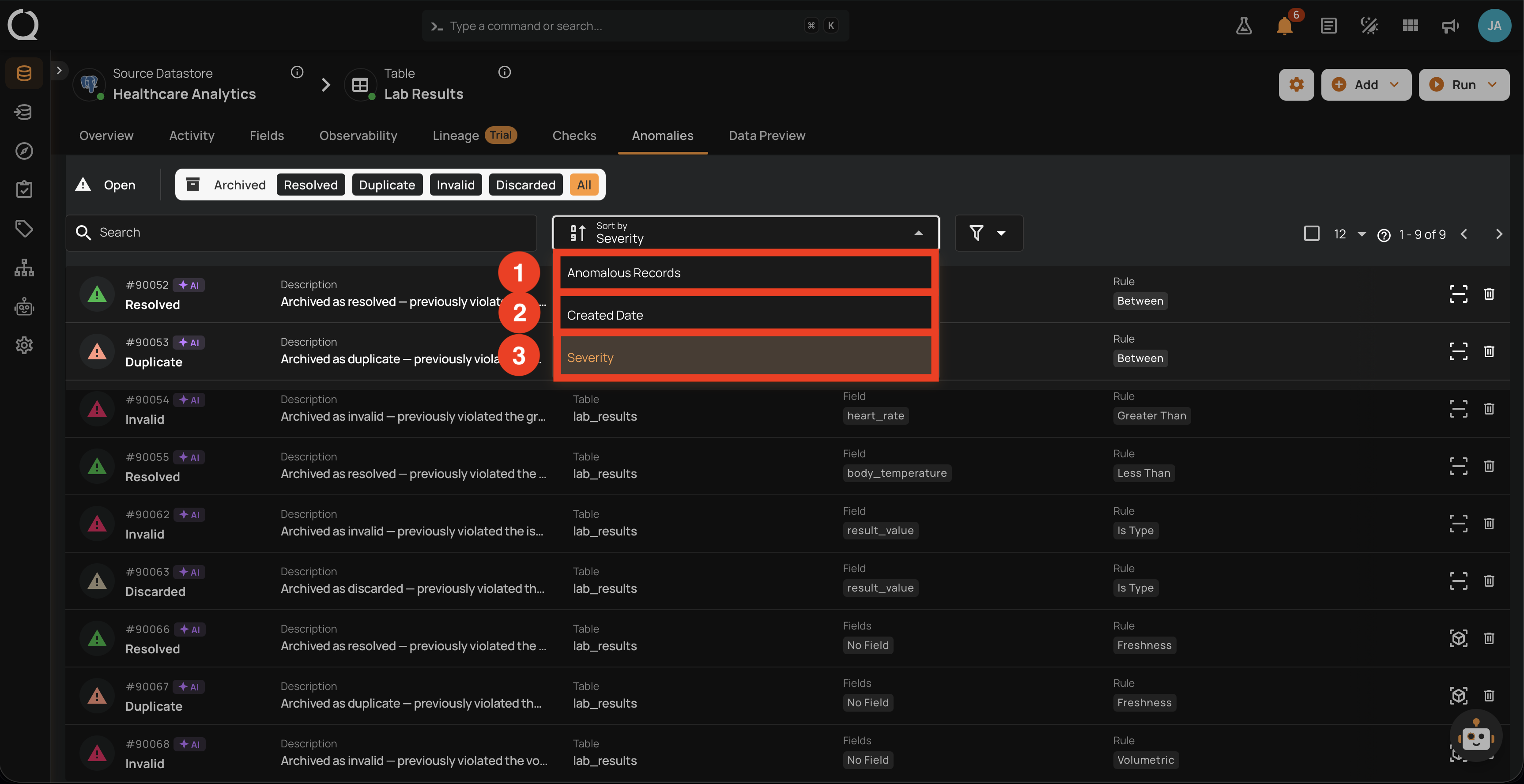Open the flask lab icon in header
This screenshot has width=1524, height=784.
[x=1244, y=26]
